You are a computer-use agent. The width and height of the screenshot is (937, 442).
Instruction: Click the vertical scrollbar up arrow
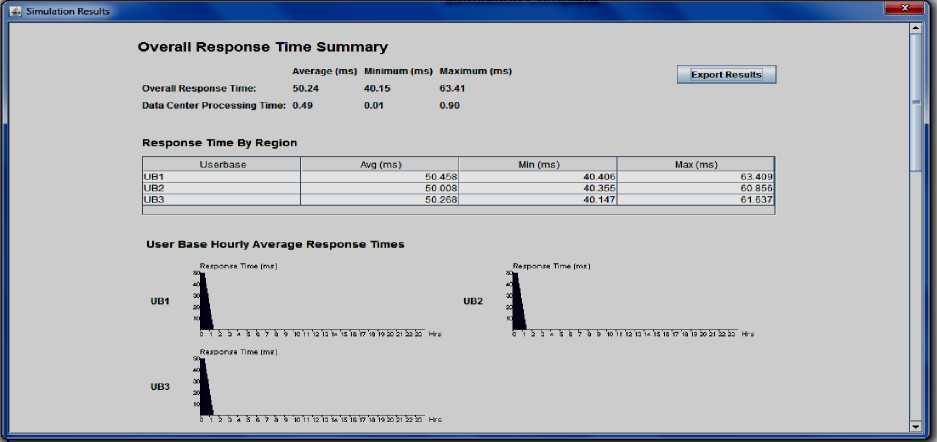coord(915,28)
